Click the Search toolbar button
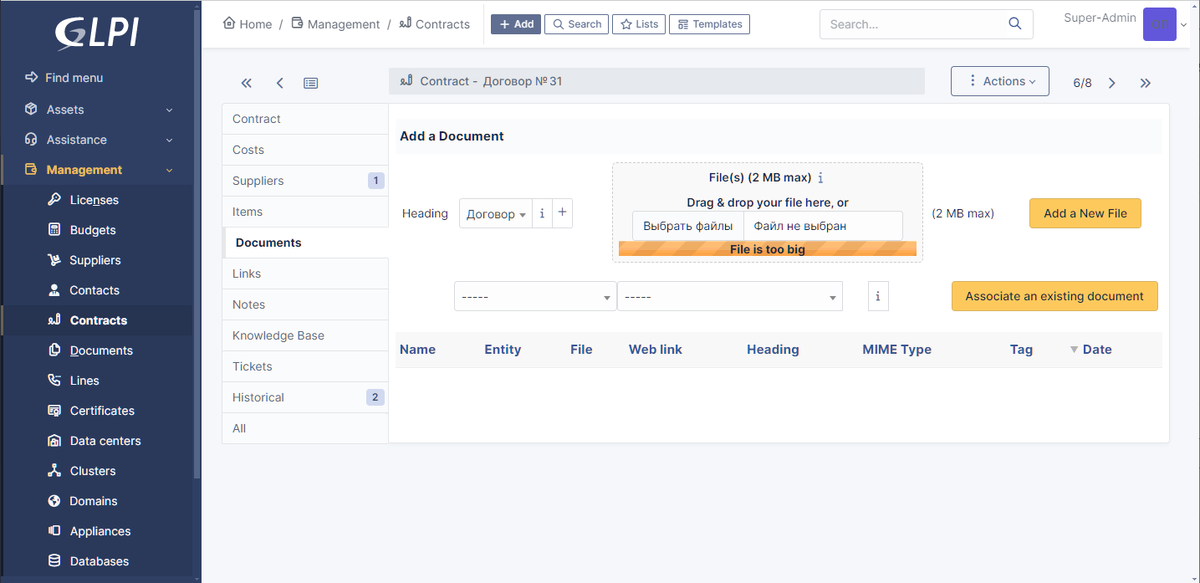The image size is (1200, 583). (x=577, y=24)
